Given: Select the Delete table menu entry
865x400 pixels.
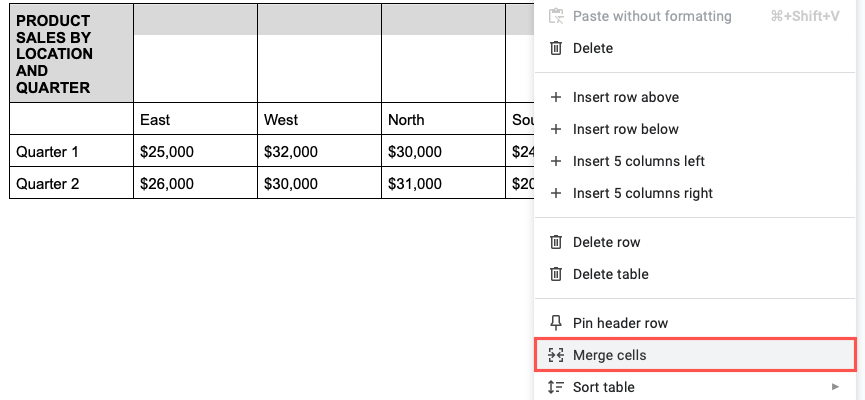Looking at the screenshot, I should [610, 274].
